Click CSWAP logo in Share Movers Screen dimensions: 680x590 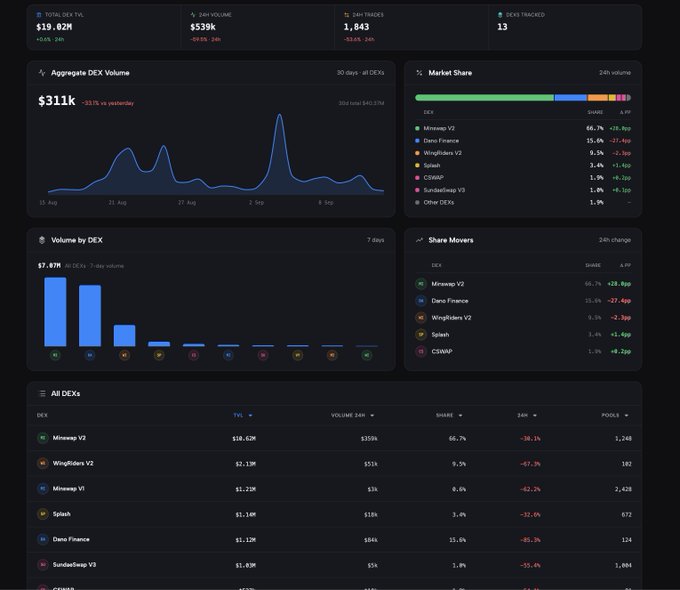tap(421, 351)
